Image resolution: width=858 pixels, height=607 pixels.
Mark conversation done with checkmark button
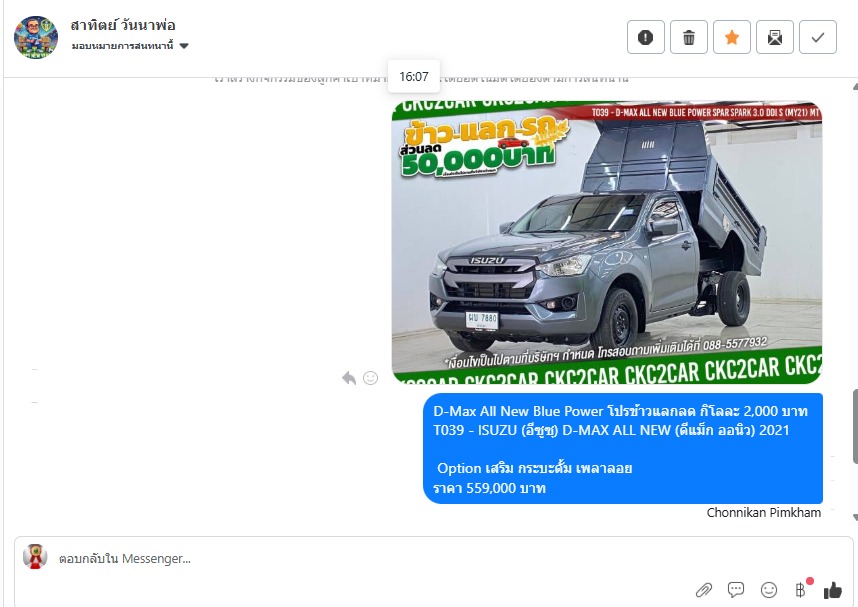[818, 37]
